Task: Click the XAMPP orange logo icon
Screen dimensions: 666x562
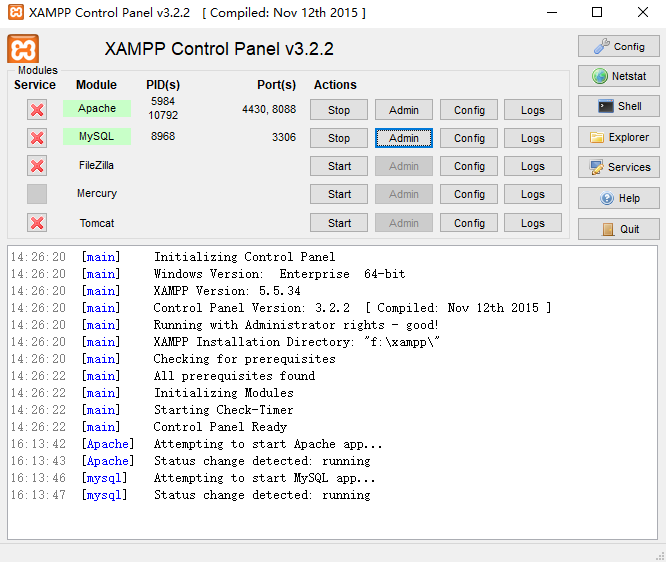Action: point(23,49)
